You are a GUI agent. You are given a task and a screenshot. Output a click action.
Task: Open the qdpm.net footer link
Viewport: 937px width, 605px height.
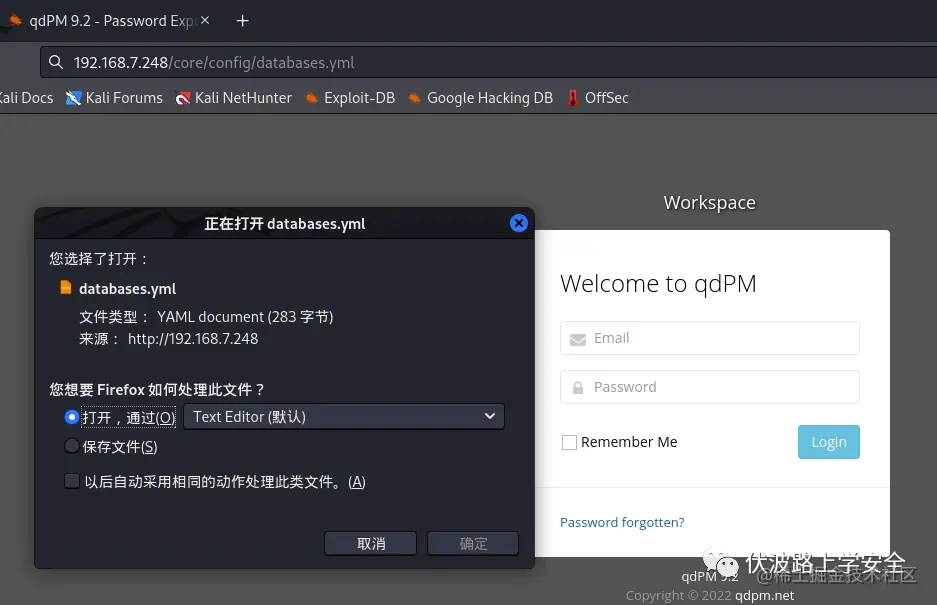pos(764,595)
